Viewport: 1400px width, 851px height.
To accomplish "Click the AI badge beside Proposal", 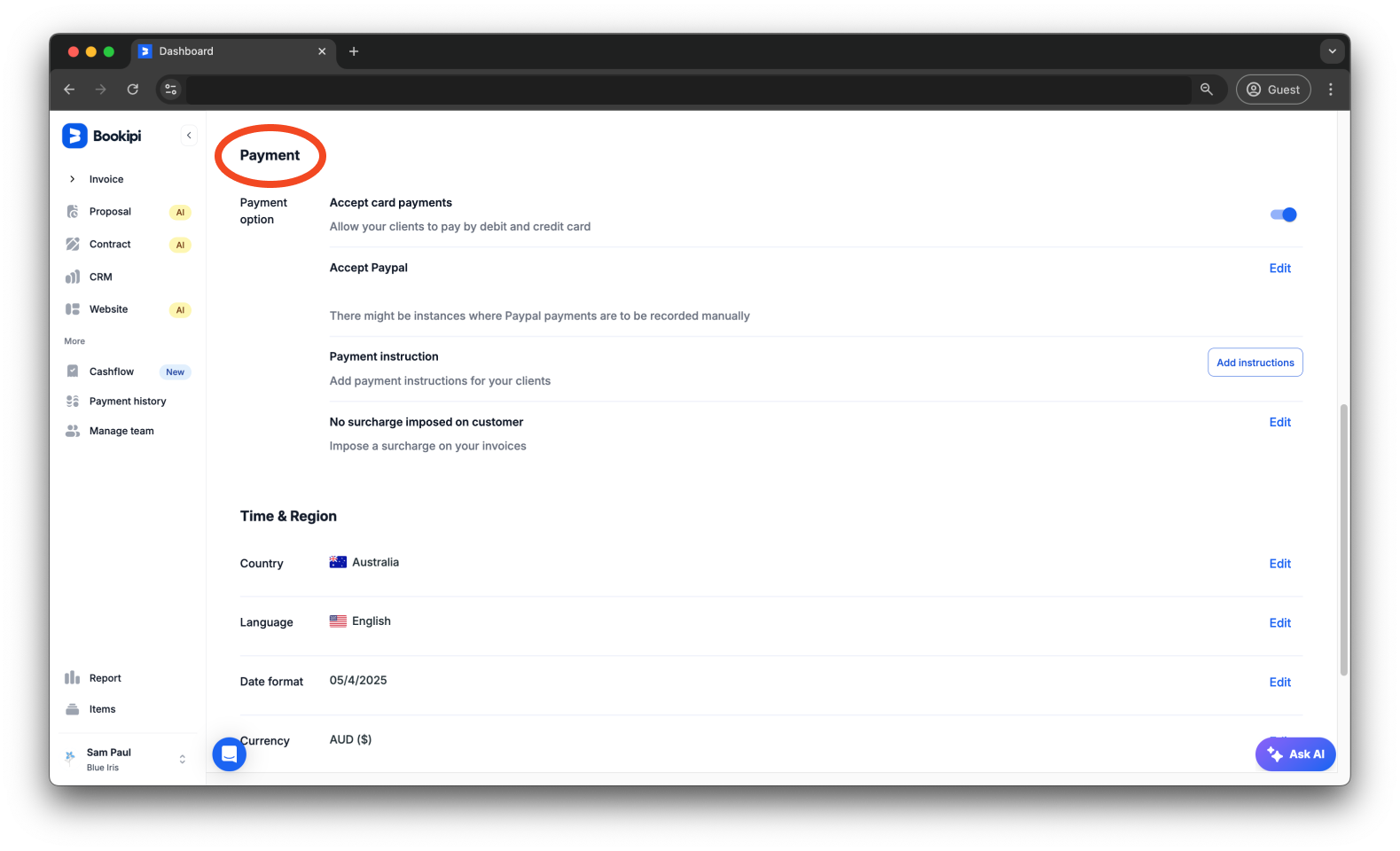I will (x=180, y=213).
